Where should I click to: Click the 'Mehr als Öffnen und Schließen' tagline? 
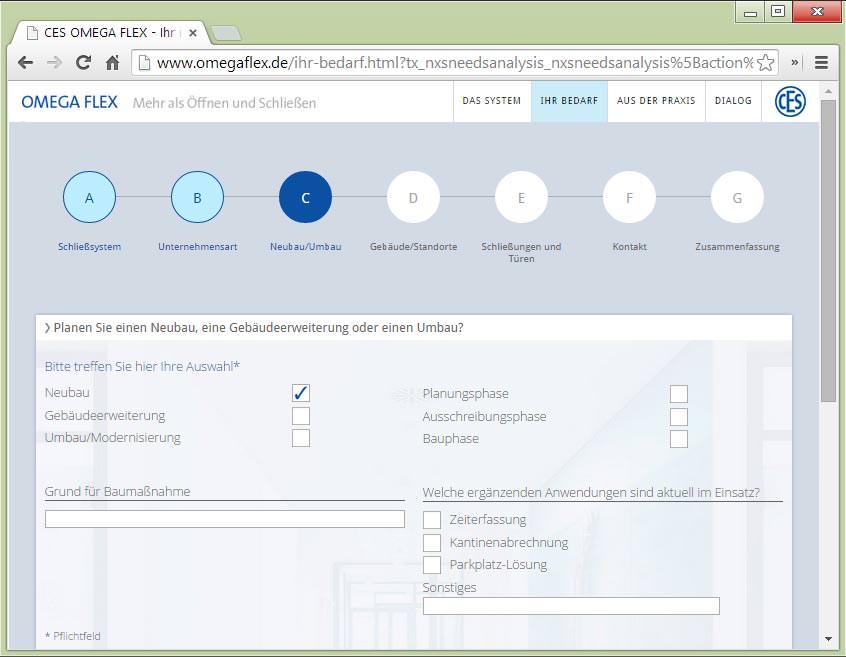(x=224, y=102)
